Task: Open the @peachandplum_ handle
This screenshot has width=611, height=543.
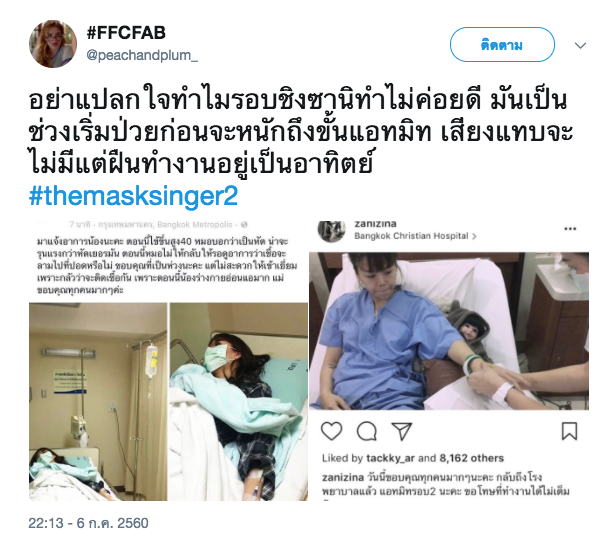Action: point(142,56)
